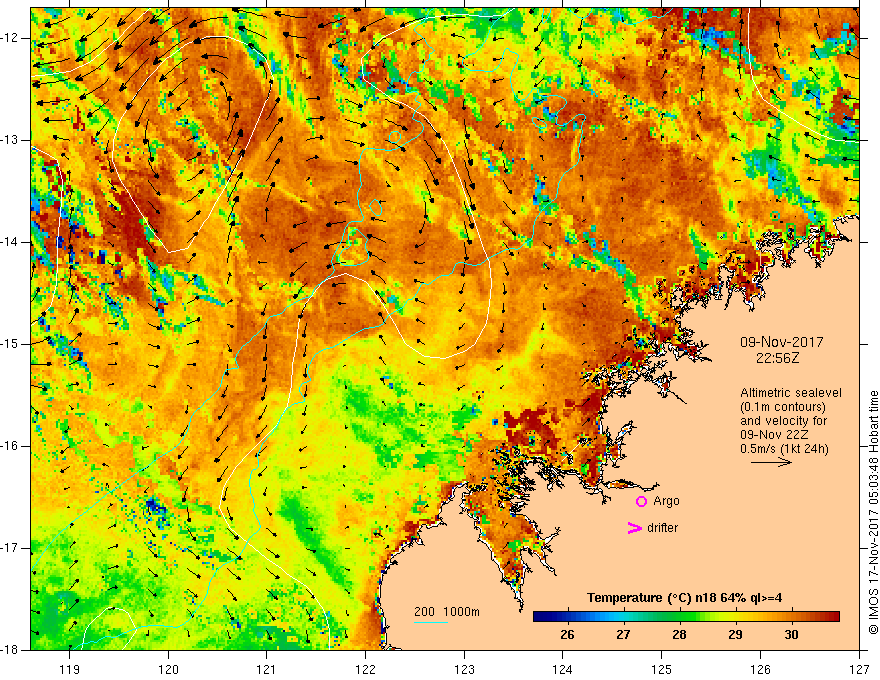Click the longitude axis label '120'

pos(168,669)
